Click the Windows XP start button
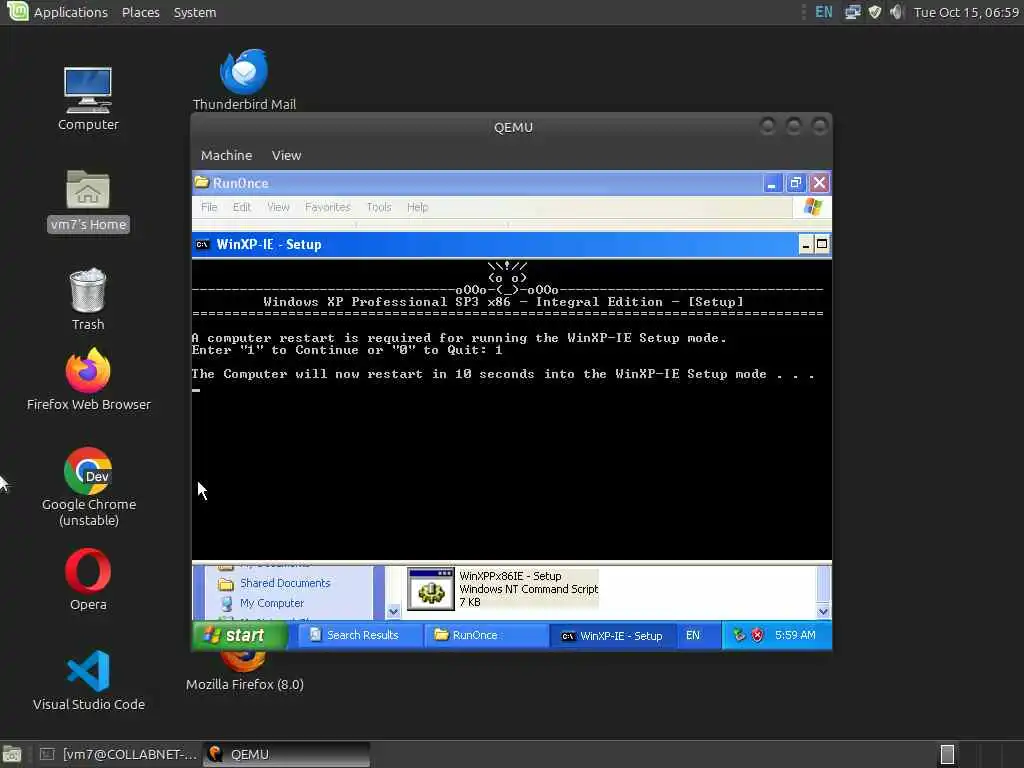The image size is (1024, 768). point(240,635)
